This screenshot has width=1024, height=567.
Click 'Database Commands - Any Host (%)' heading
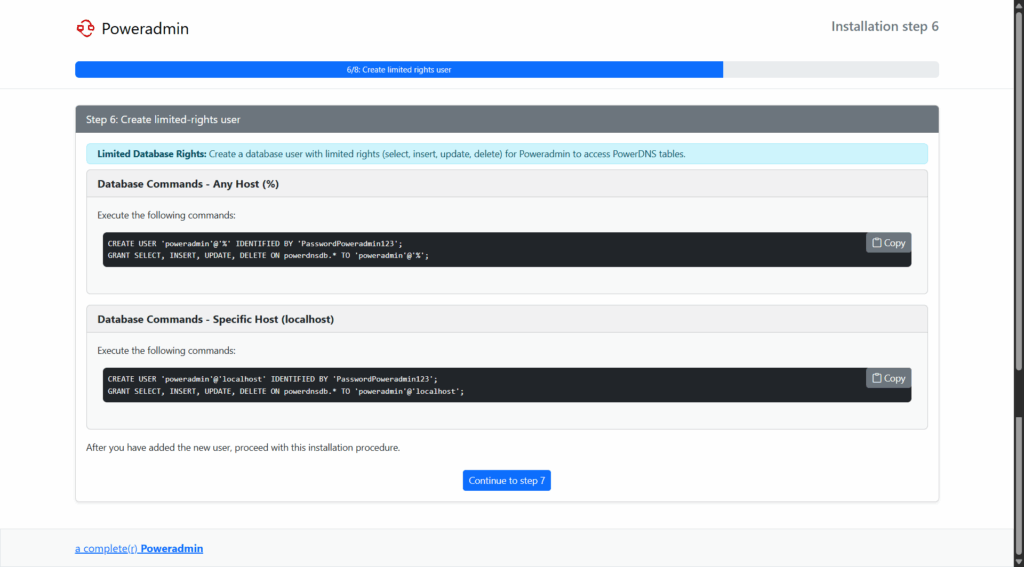[188, 184]
